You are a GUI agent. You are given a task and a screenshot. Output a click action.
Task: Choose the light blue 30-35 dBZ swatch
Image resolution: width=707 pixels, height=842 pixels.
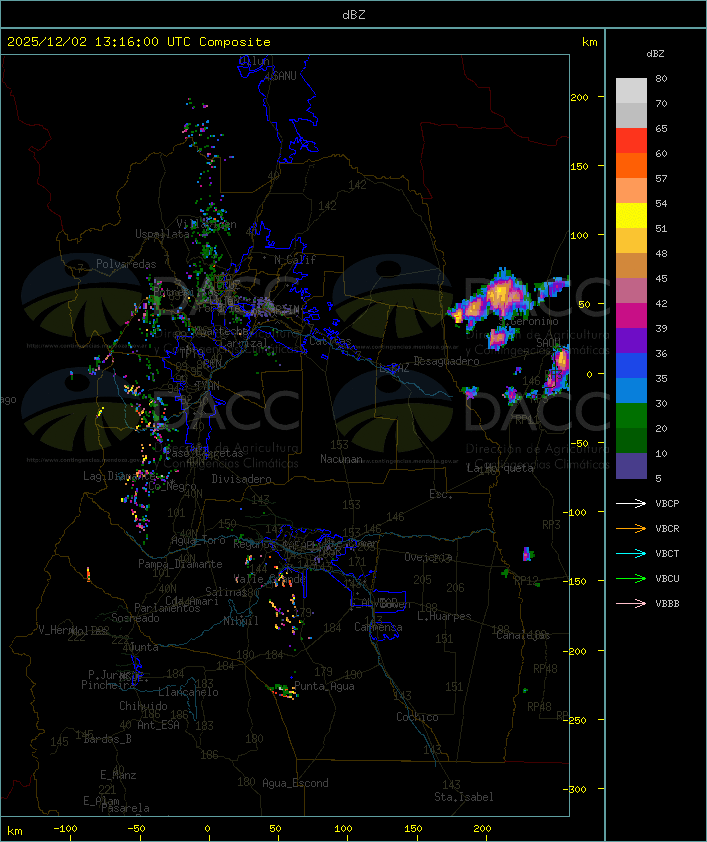click(631, 391)
